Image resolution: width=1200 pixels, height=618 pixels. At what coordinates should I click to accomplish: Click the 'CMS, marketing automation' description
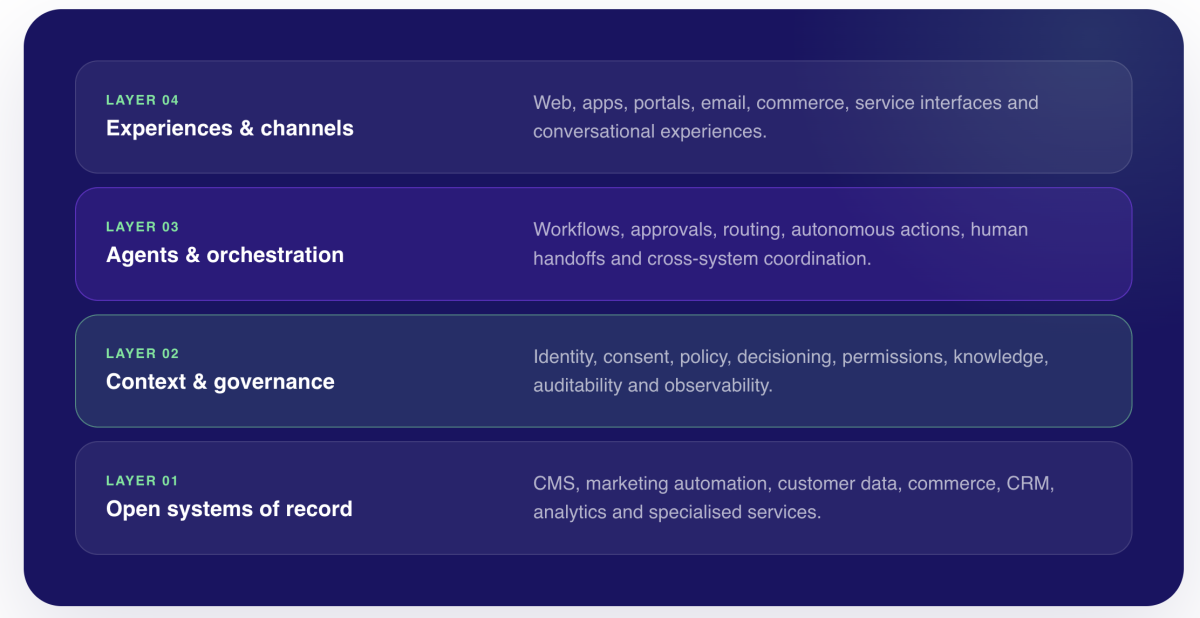coord(794,498)
